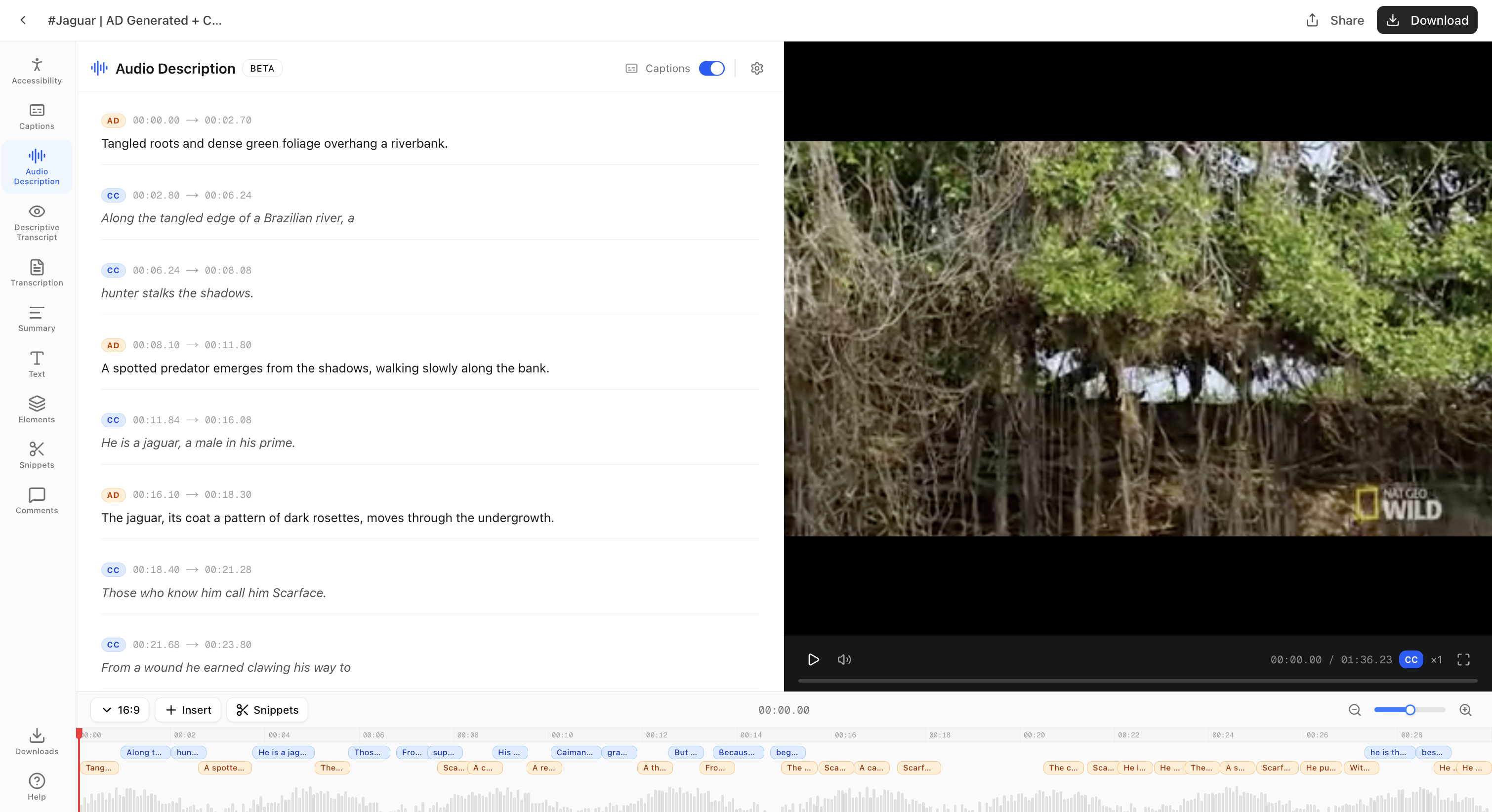1492x812 pixels.
Task: Click the Download button
Action: point(1427,20)
